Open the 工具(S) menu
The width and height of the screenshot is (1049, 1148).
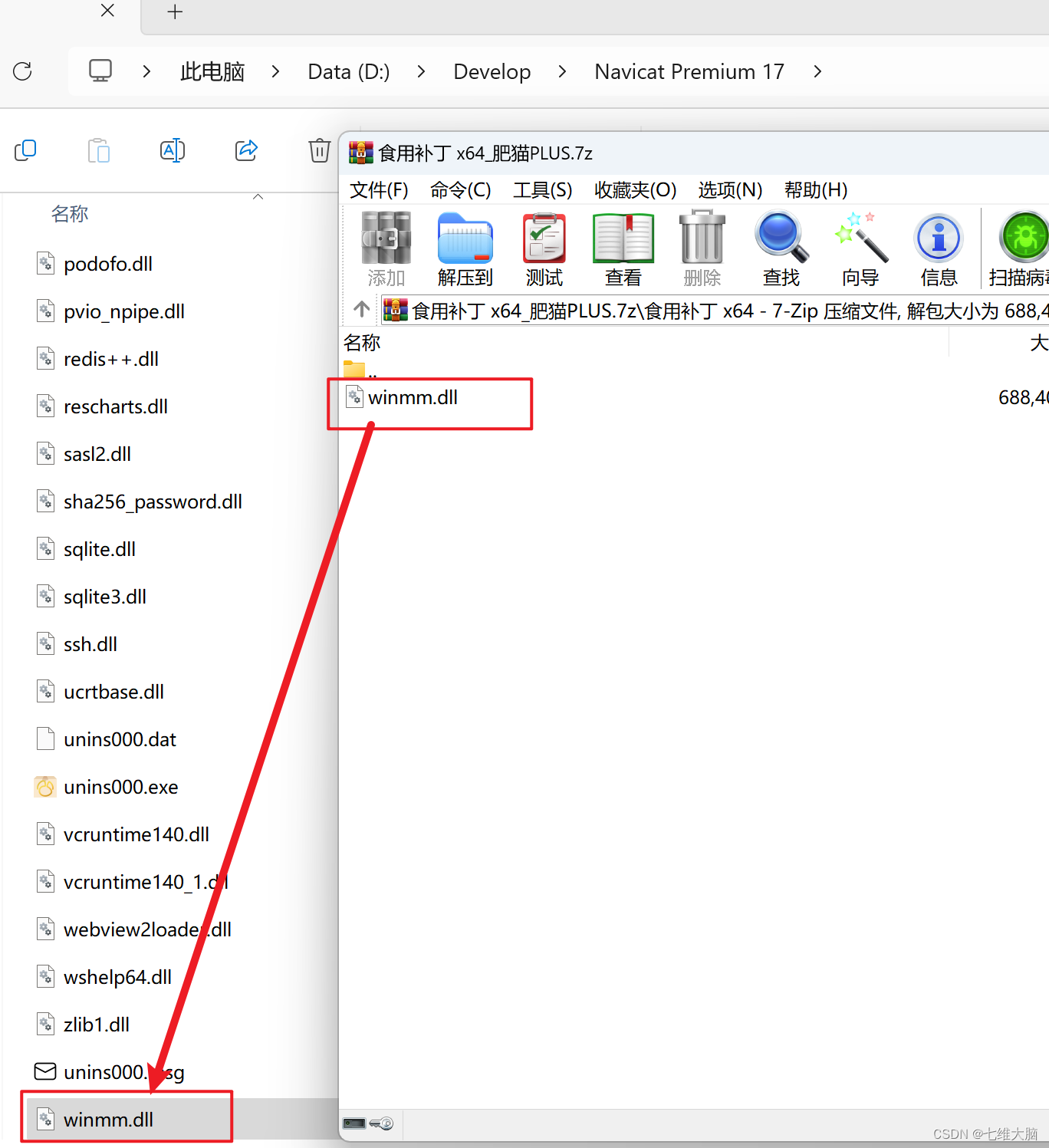[543, 190]
